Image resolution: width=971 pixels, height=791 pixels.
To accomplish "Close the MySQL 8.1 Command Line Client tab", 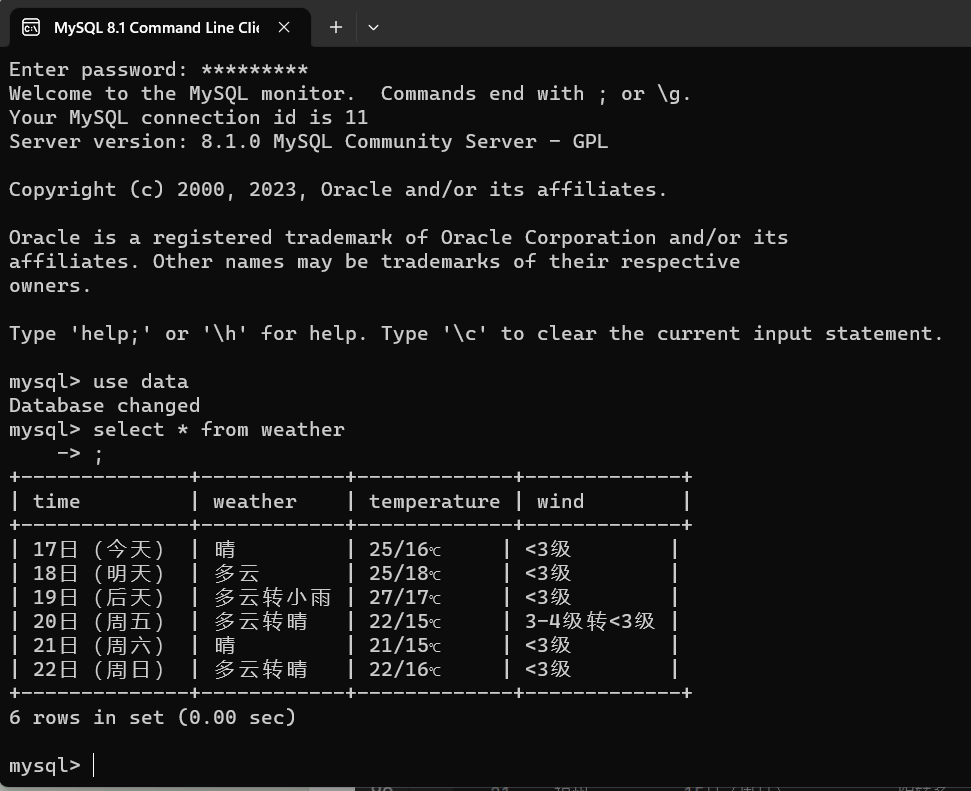I will coord(284,27).
